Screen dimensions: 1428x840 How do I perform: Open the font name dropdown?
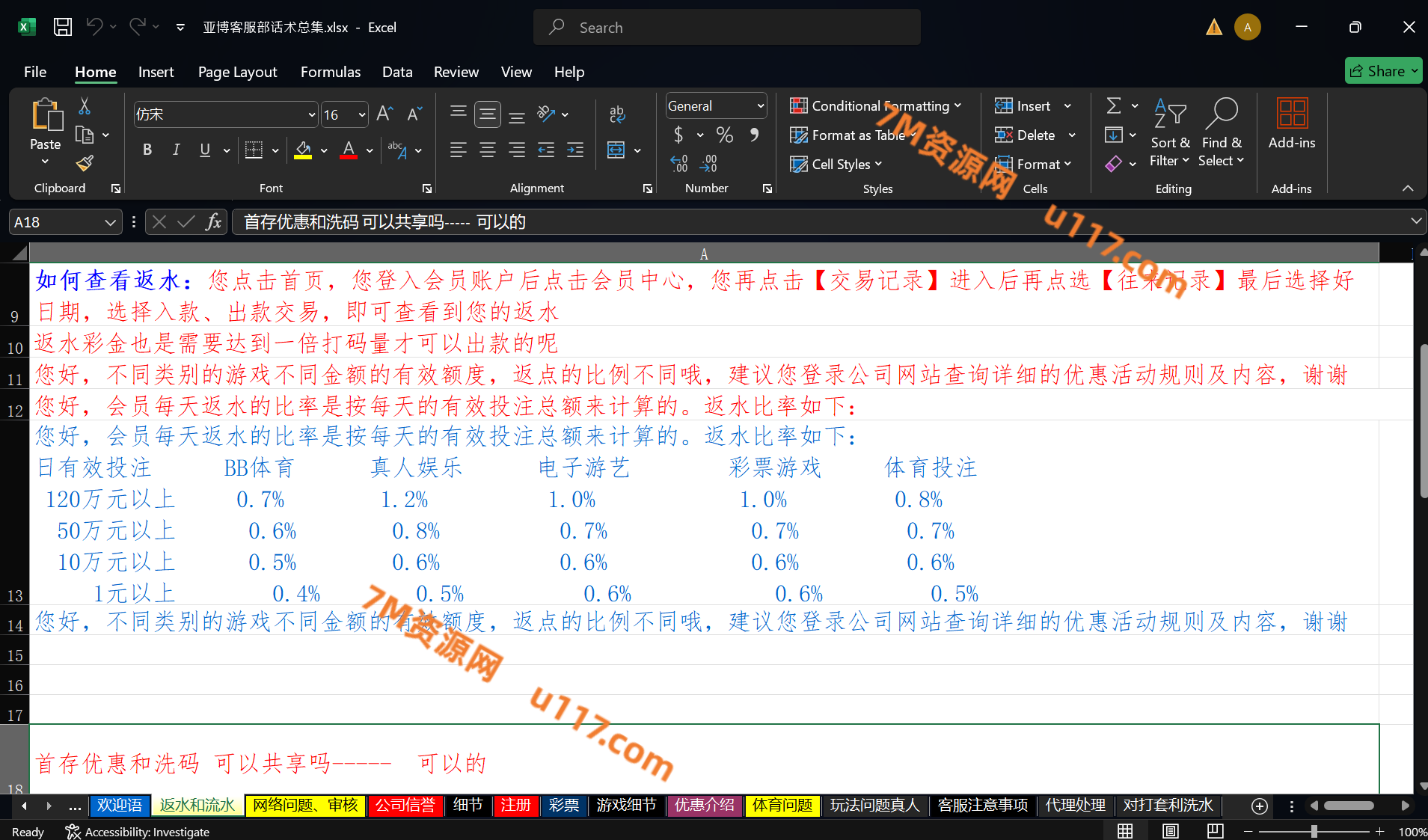[312, 114]
